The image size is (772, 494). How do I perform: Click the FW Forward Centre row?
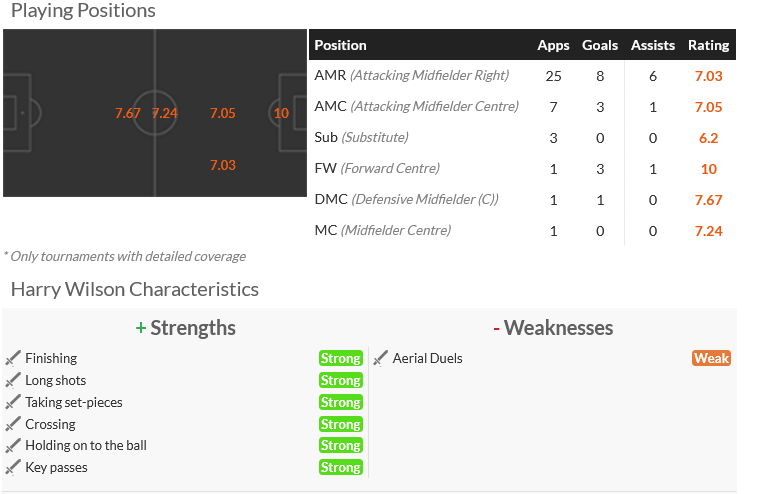(x=377, y=169)
